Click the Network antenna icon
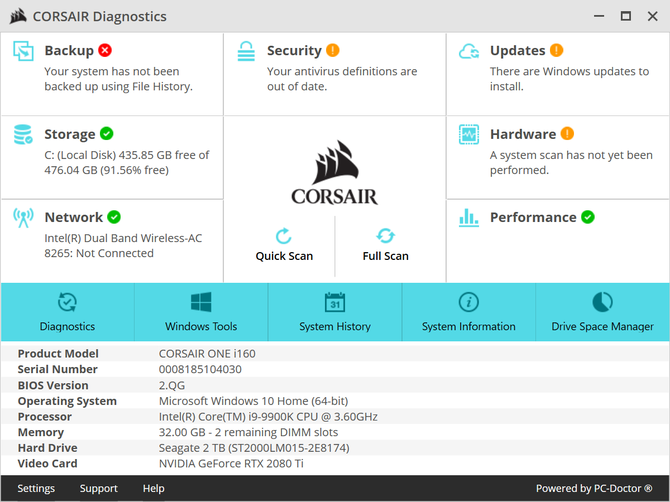The height and width of the screenshot is (502, 670). (x=23, y=218)
